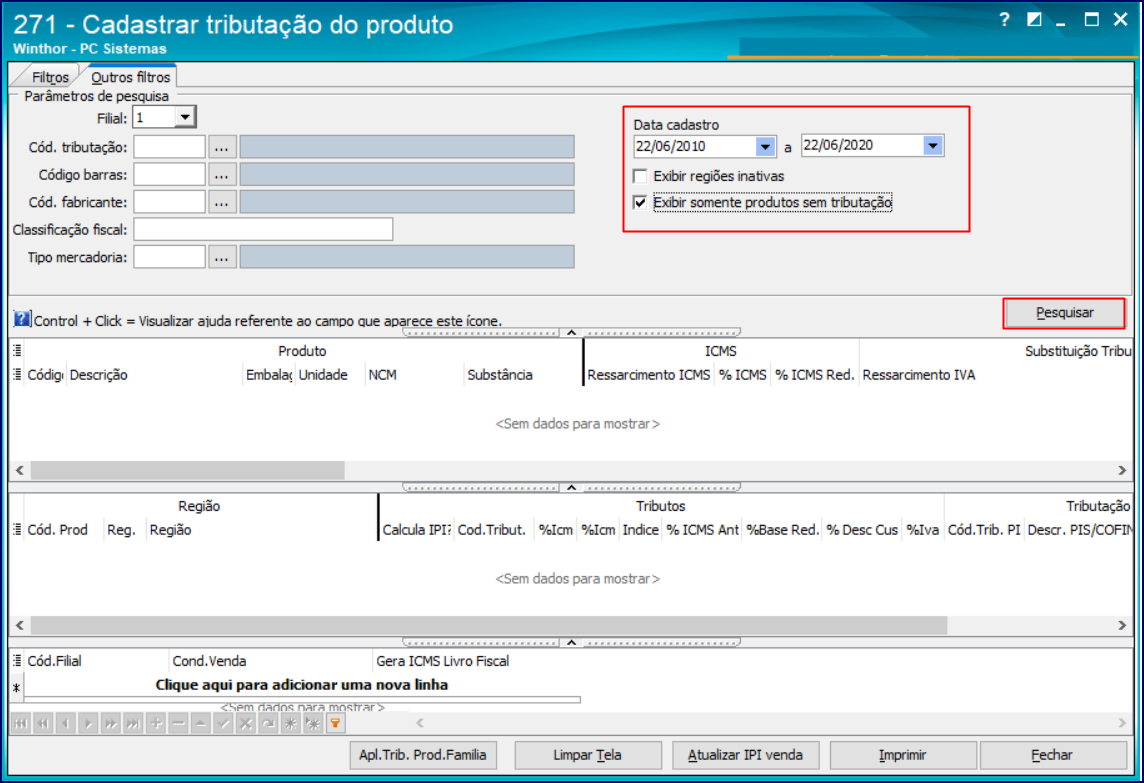1144x783 pixels.
Task: Collapse the Produto grid splitter arrow
Action: 572,487
